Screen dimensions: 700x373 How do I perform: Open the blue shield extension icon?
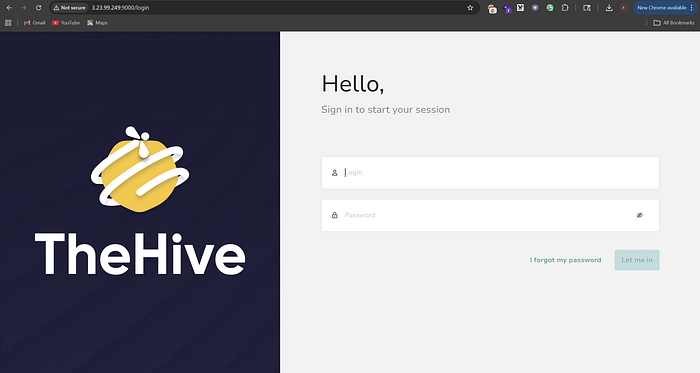pos(535,8)
